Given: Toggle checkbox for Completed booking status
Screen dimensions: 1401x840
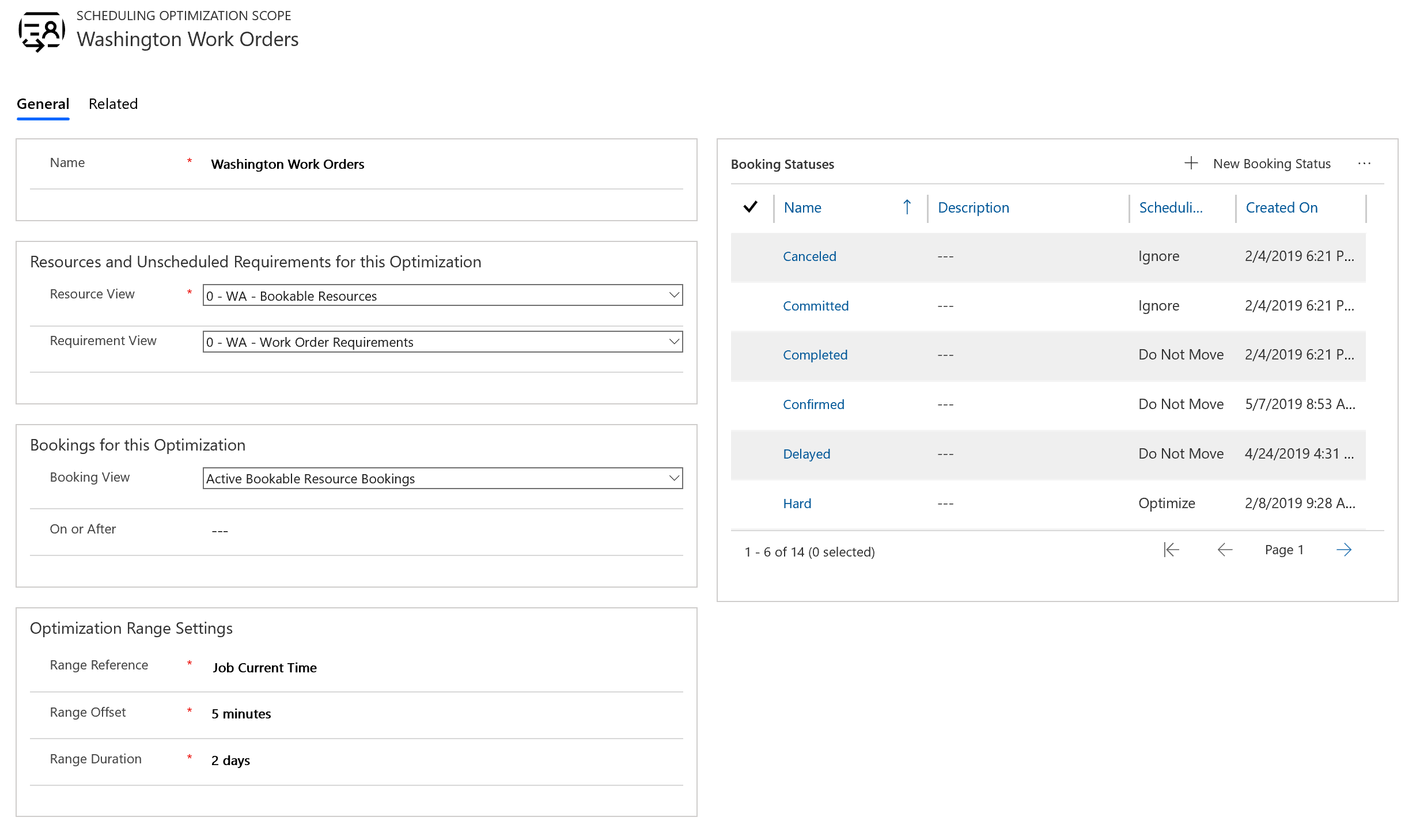Looking at the screenshot, I should click(x=752, y=354).
